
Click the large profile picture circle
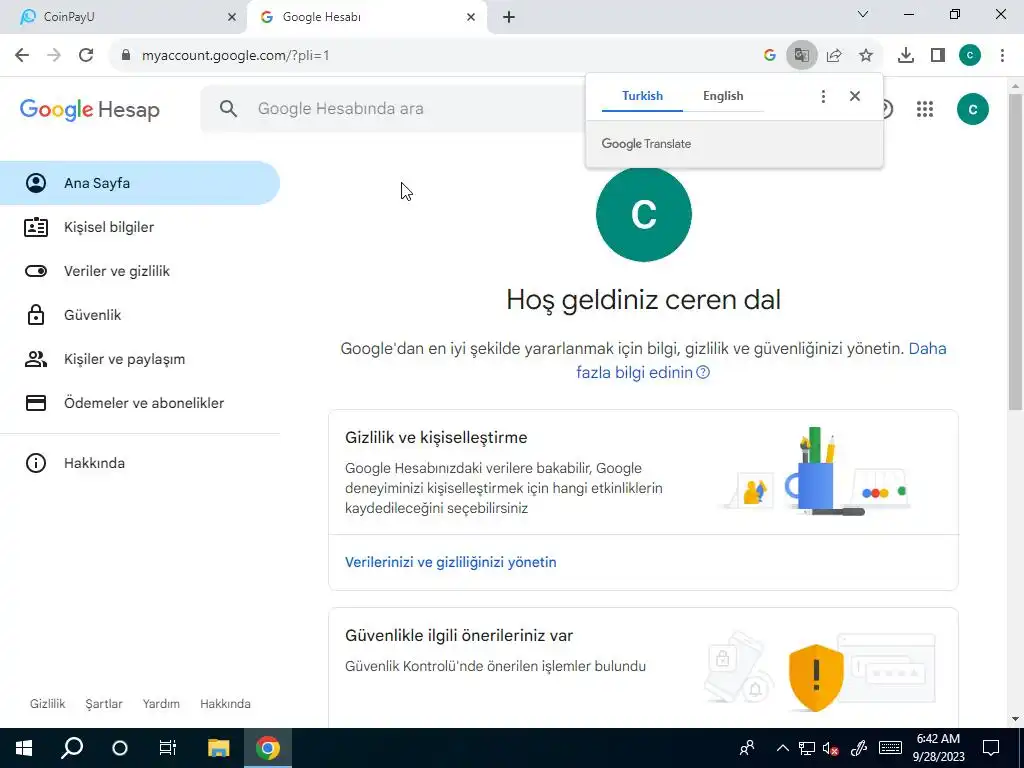(643, 214)
